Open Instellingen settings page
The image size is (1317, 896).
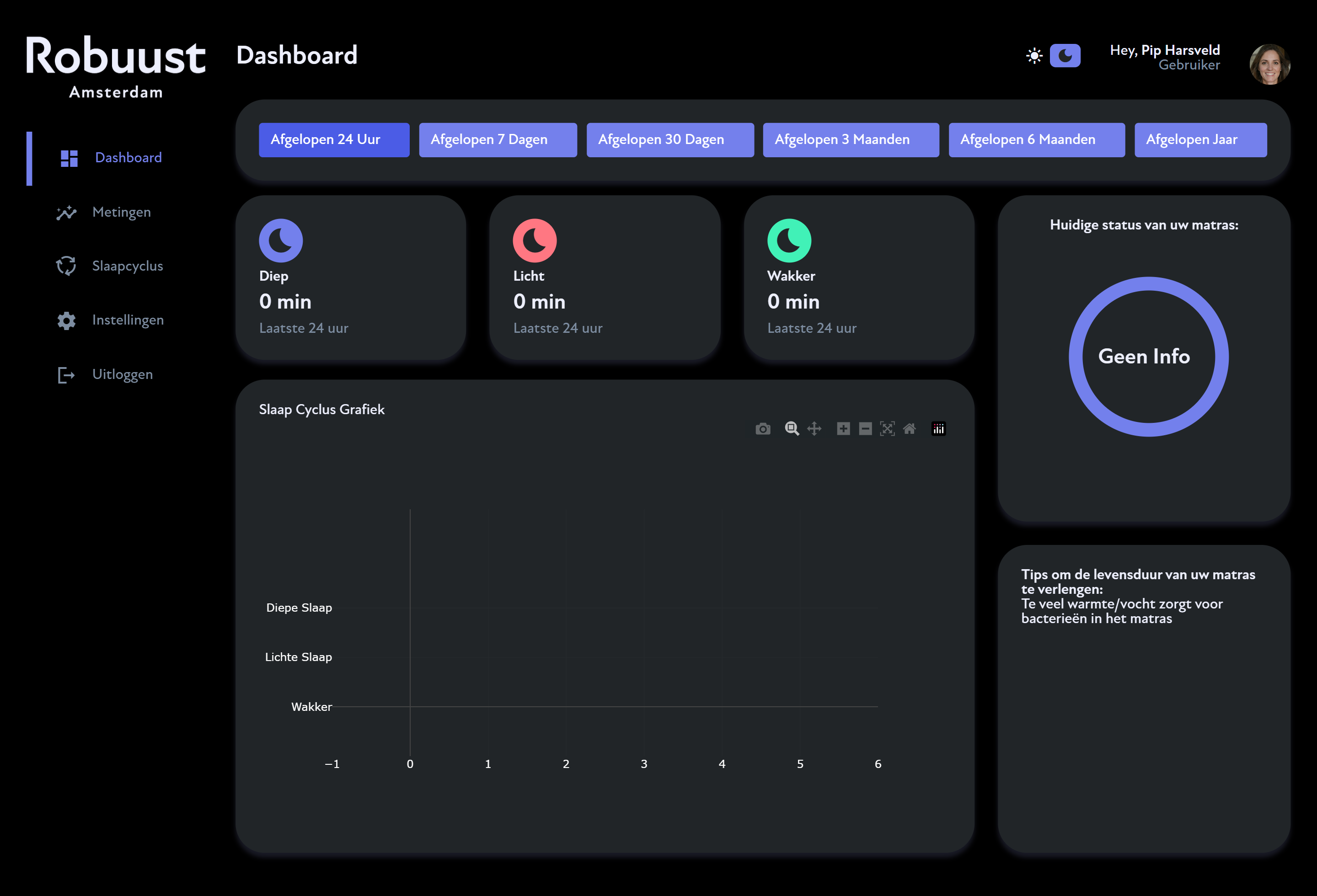point(128,320)
